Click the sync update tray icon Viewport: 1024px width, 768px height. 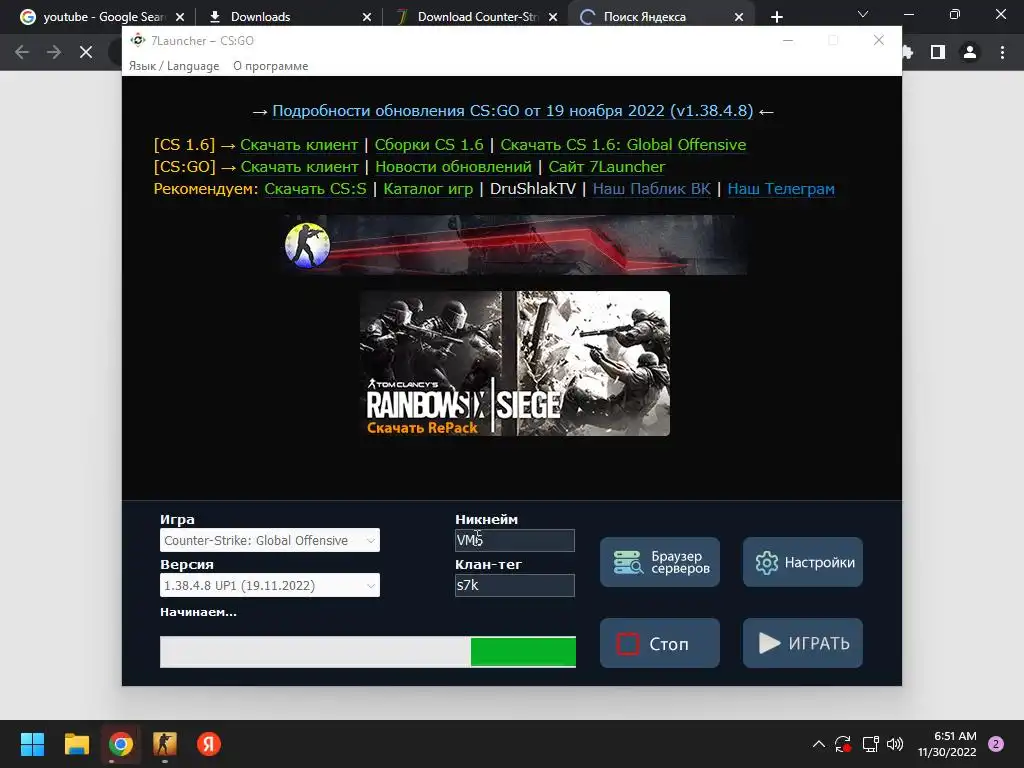(x=843, y=744)
